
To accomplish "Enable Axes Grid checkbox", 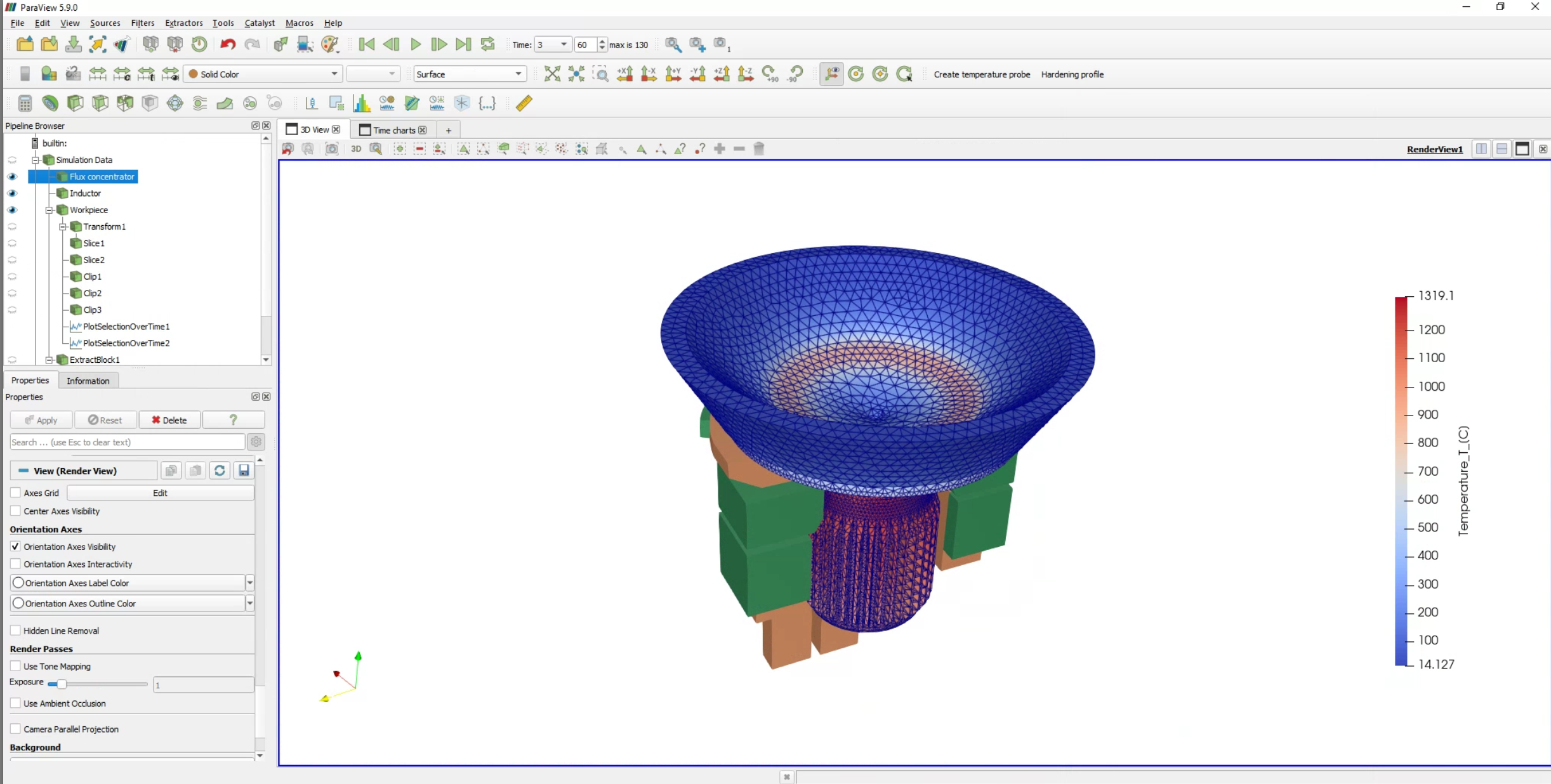I will pos(15,493).
